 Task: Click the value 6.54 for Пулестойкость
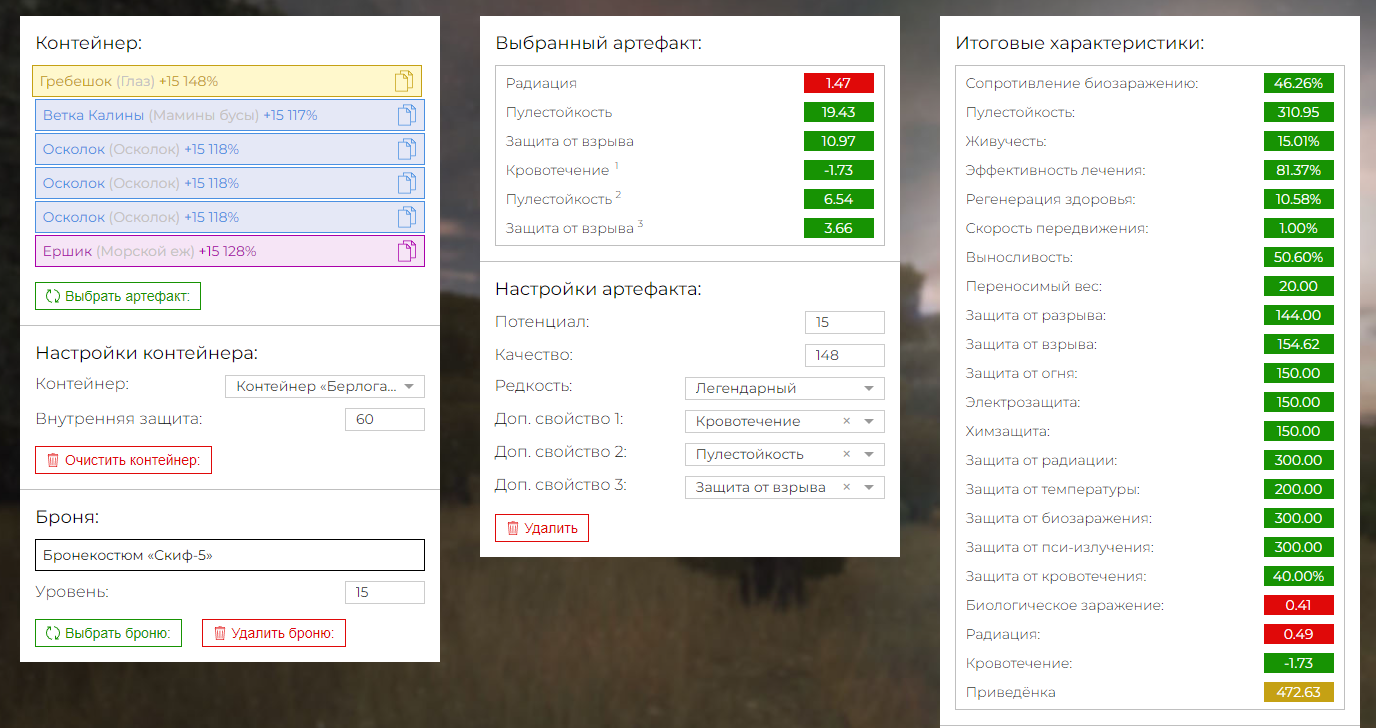[x=839, y=199]
